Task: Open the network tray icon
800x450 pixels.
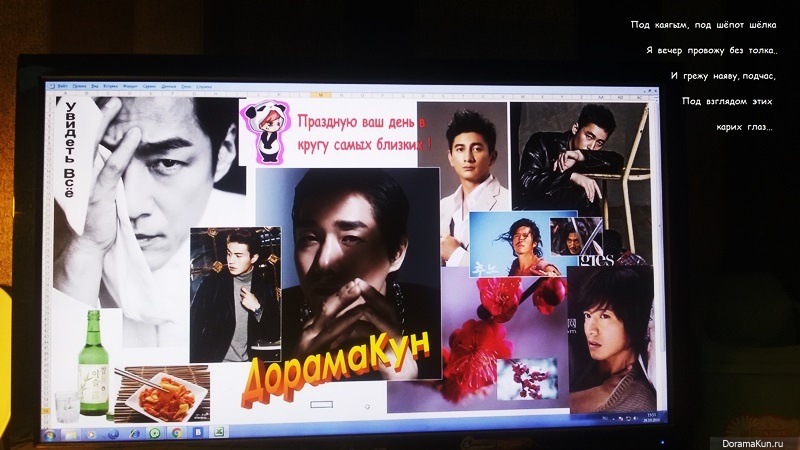Action: click(x=628, y=418)
